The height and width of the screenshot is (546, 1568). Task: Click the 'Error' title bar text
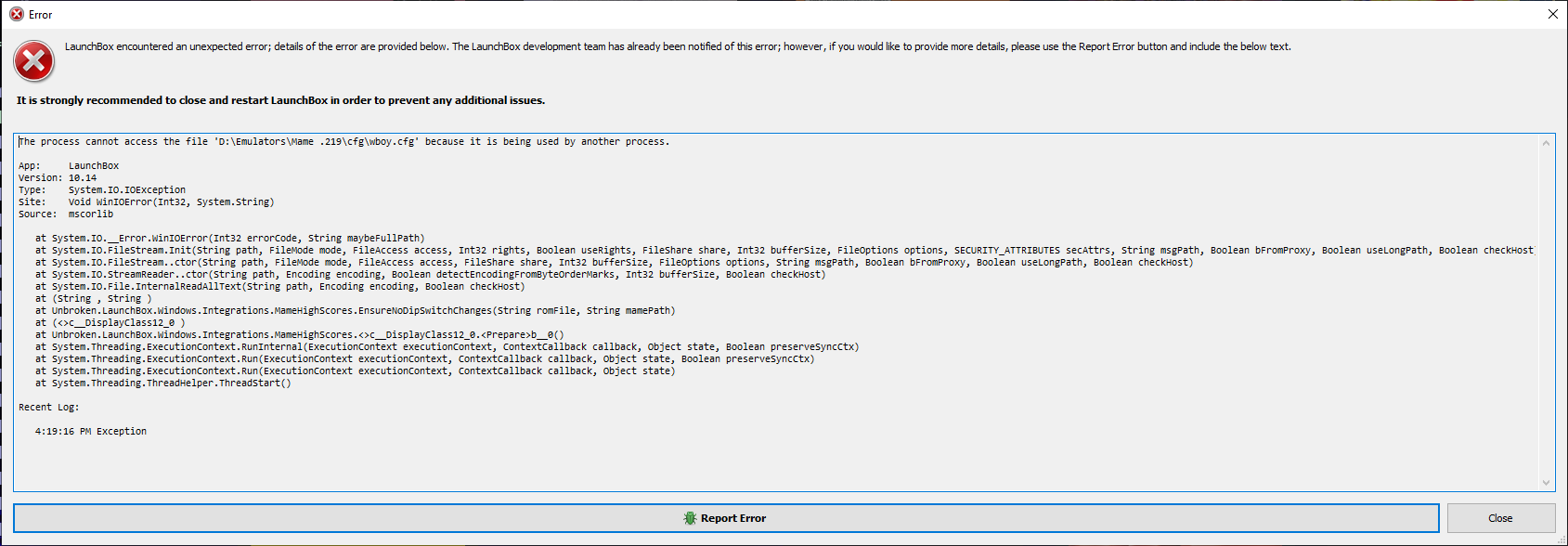tap(41, 15)
